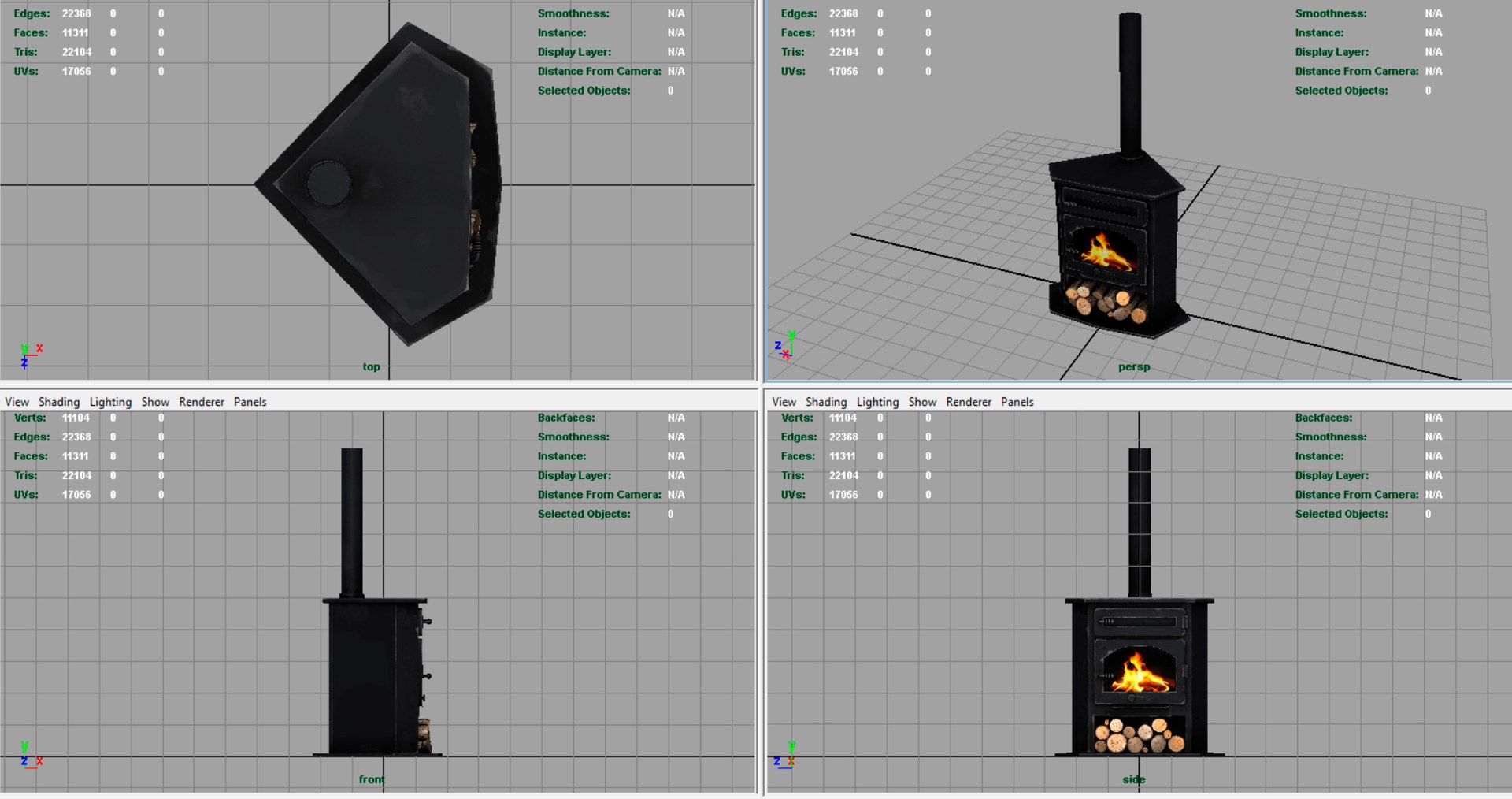Open the Panels menu in side panel
Viewport: 1512px width, 799px height.
click(1017, 402)
